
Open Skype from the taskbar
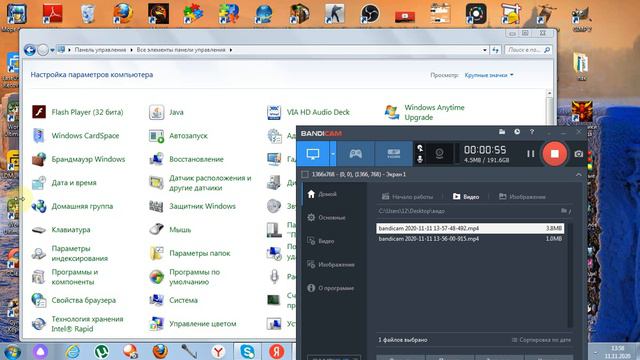click(x=247, y=351)
